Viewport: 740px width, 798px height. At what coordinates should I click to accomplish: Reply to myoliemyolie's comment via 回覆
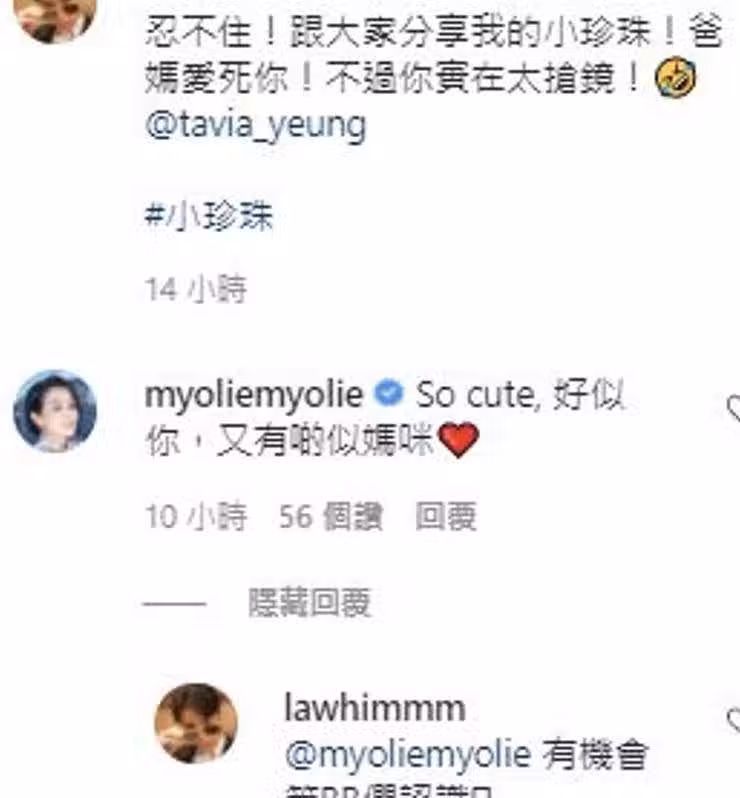coord(446,517)
